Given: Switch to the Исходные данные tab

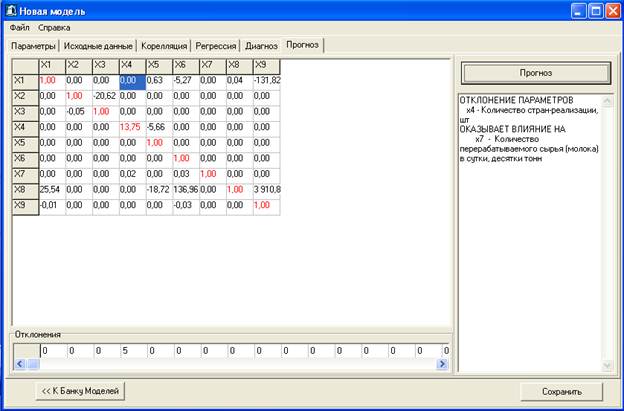Looking at the screenshot, I should 98,46.
